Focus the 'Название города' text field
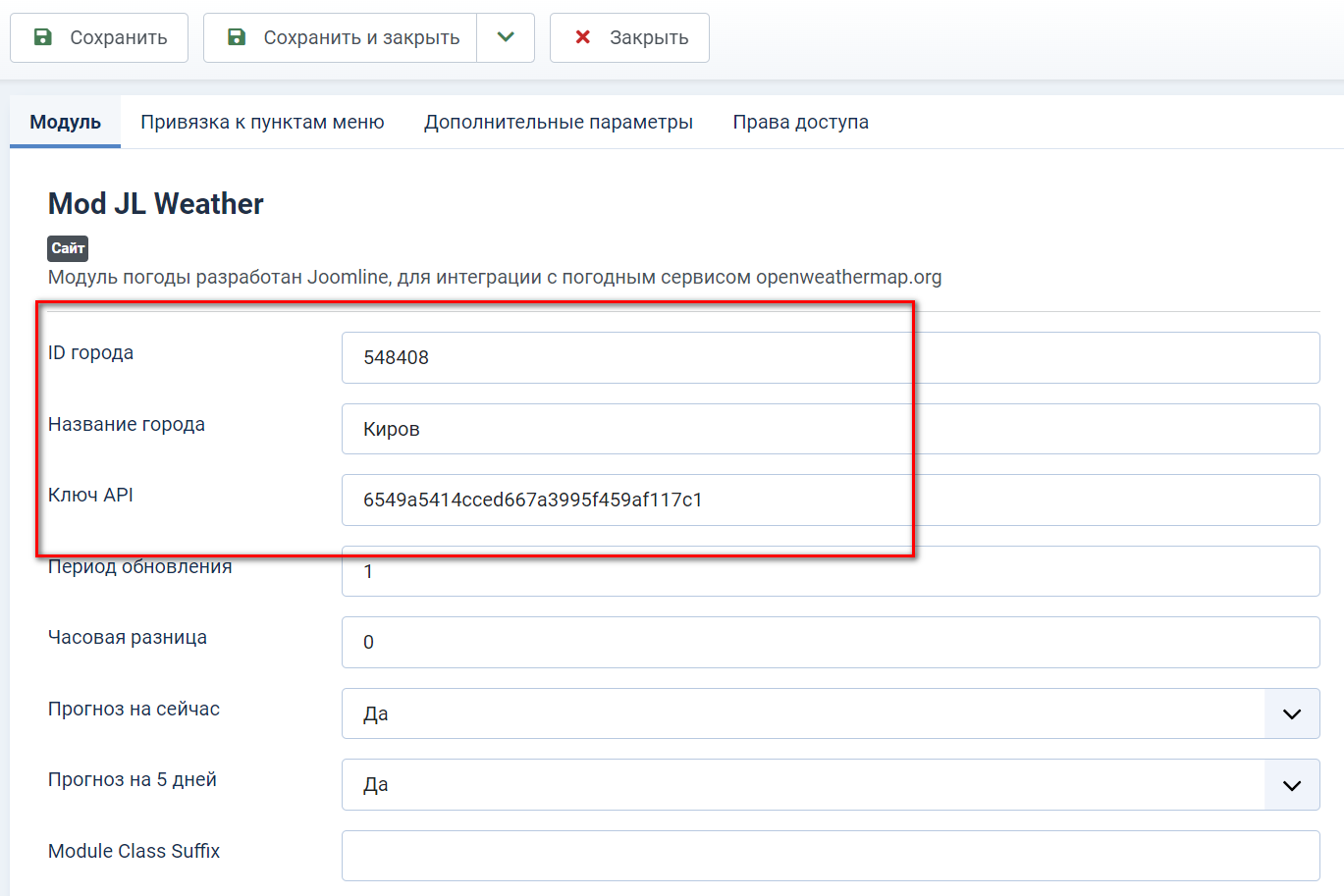The height and width of the screenshot is (896, 1344). tap(830, 429)
